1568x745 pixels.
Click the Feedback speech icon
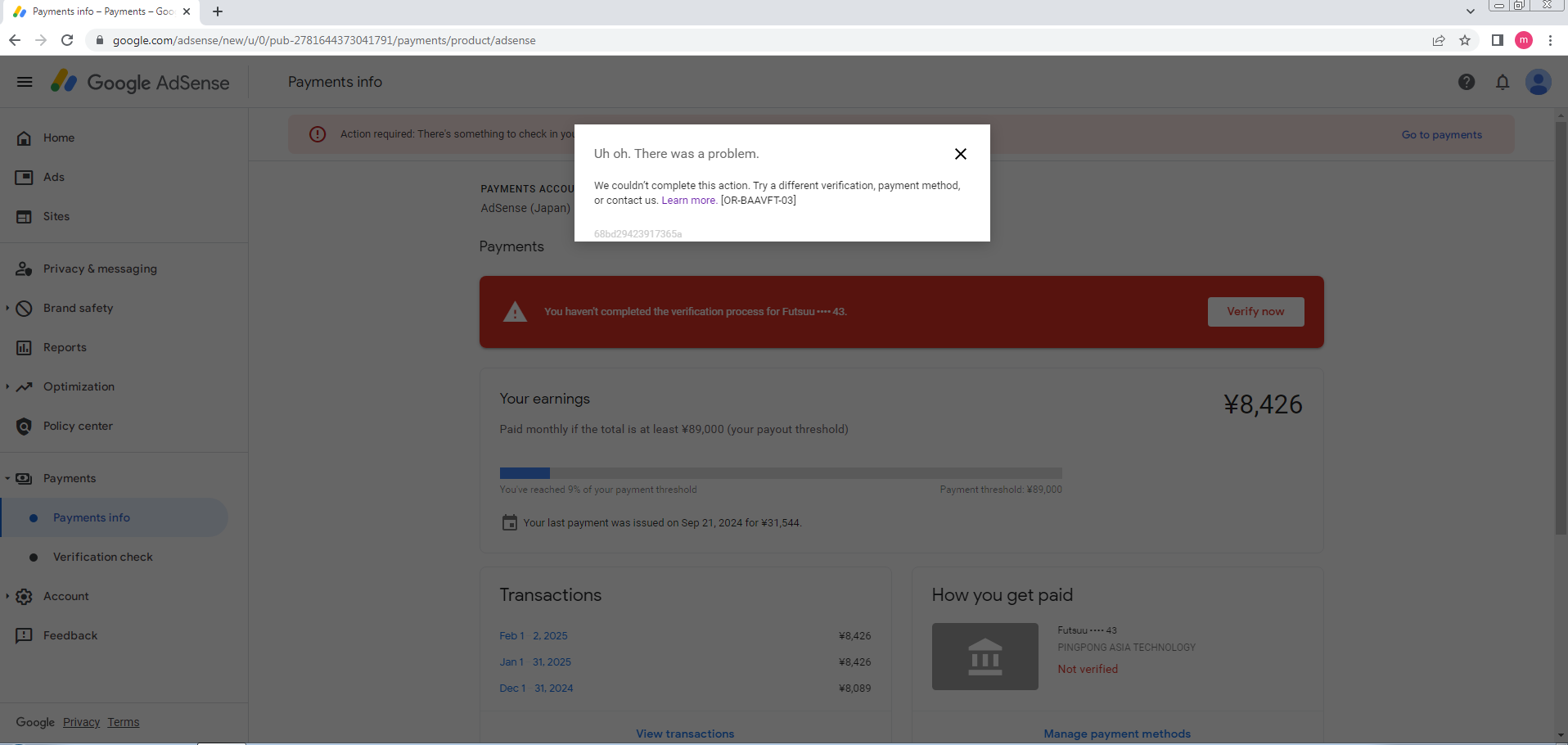coord(25,635)
